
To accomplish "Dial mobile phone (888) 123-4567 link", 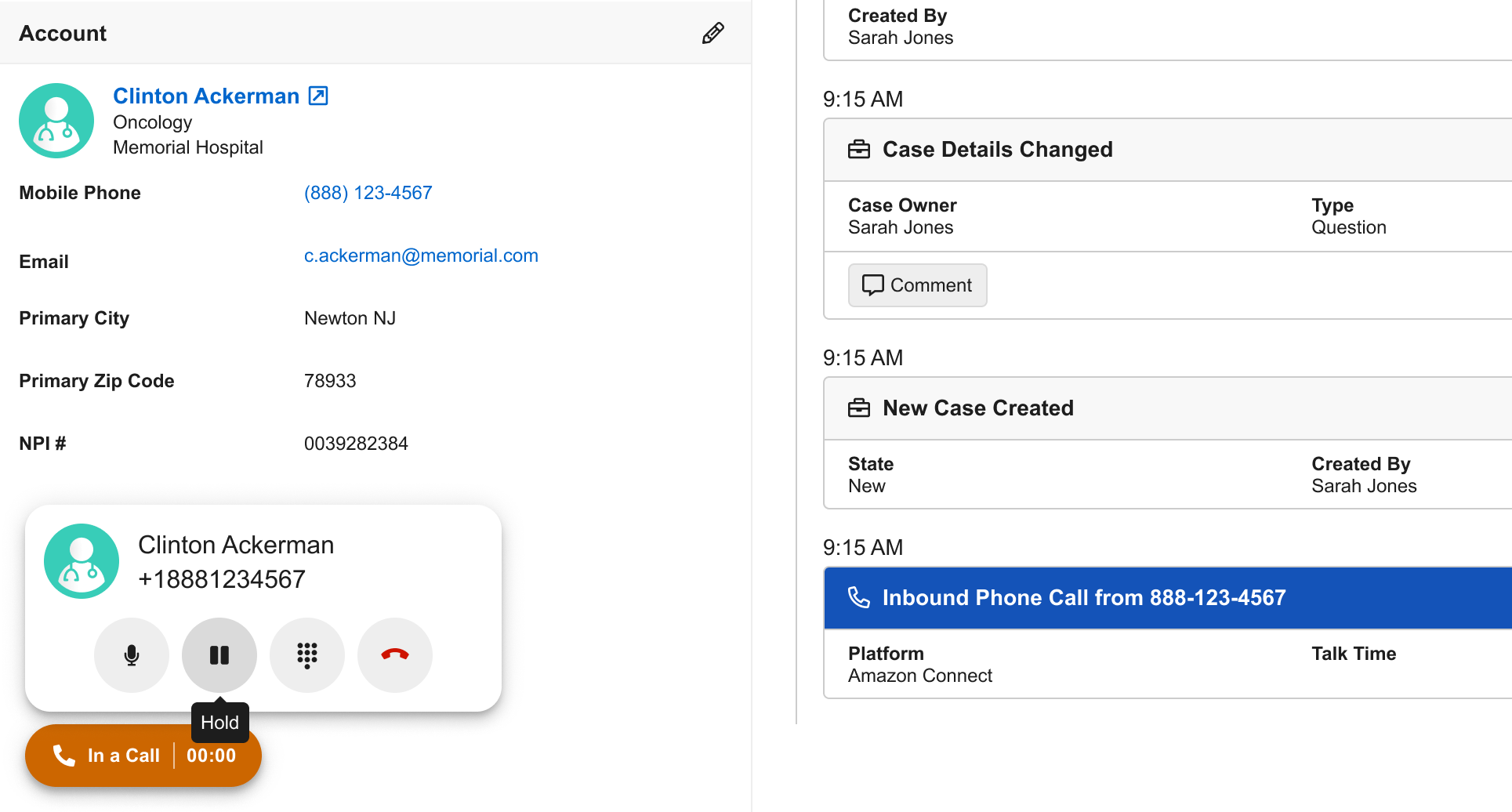I will pos(368,193).
